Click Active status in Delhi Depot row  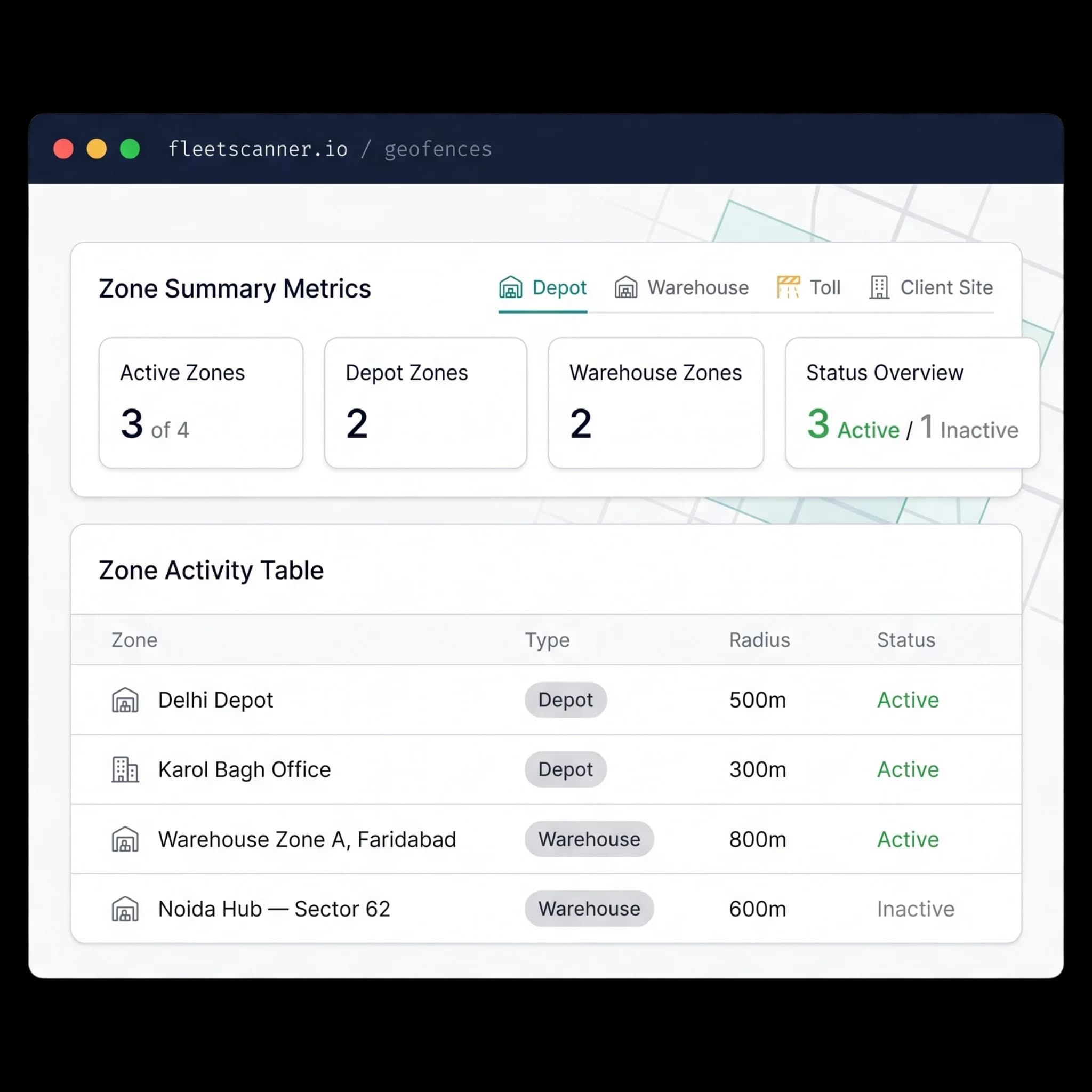[908, 700]
